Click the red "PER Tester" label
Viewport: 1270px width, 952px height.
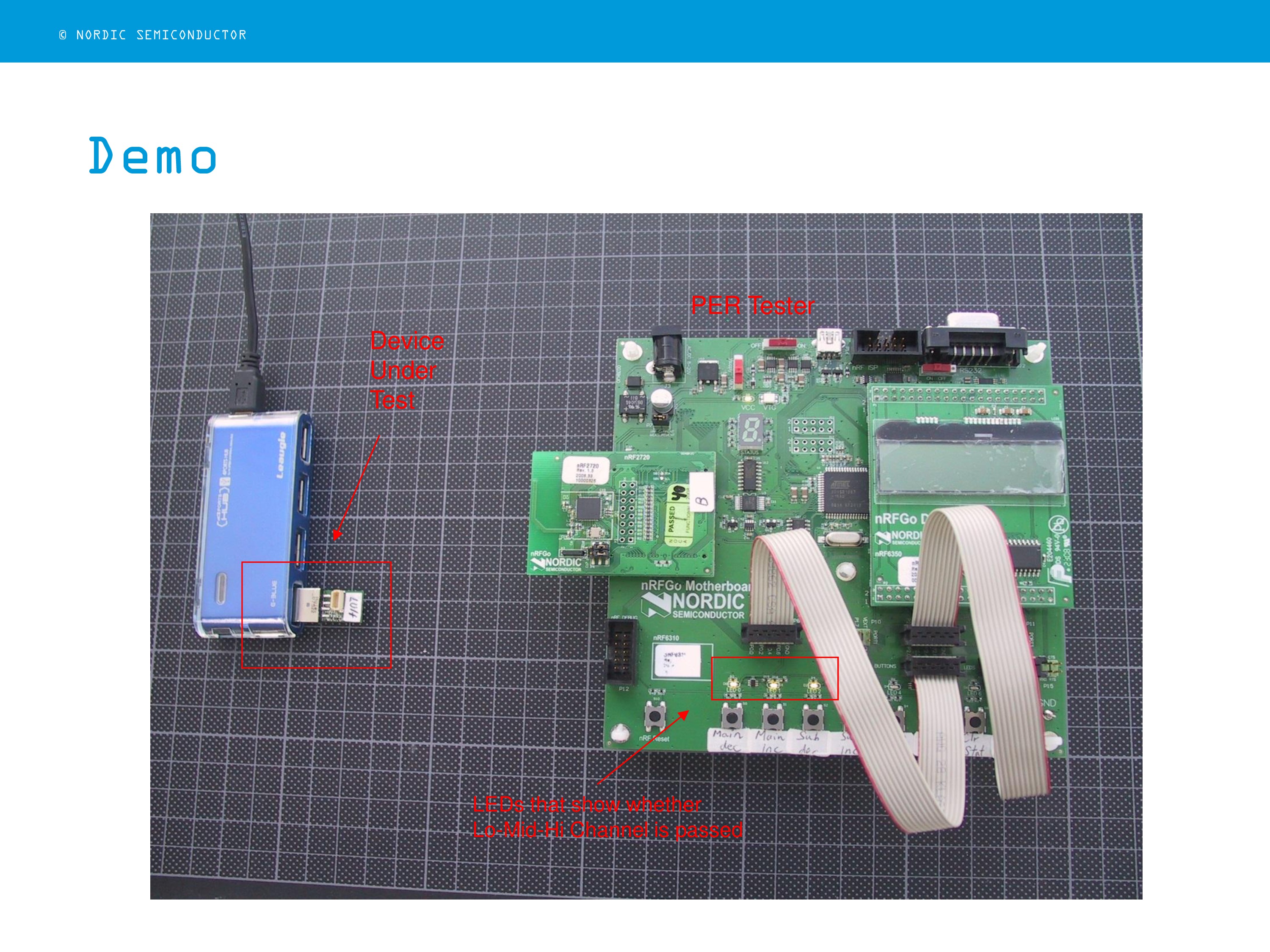point(753,305)
